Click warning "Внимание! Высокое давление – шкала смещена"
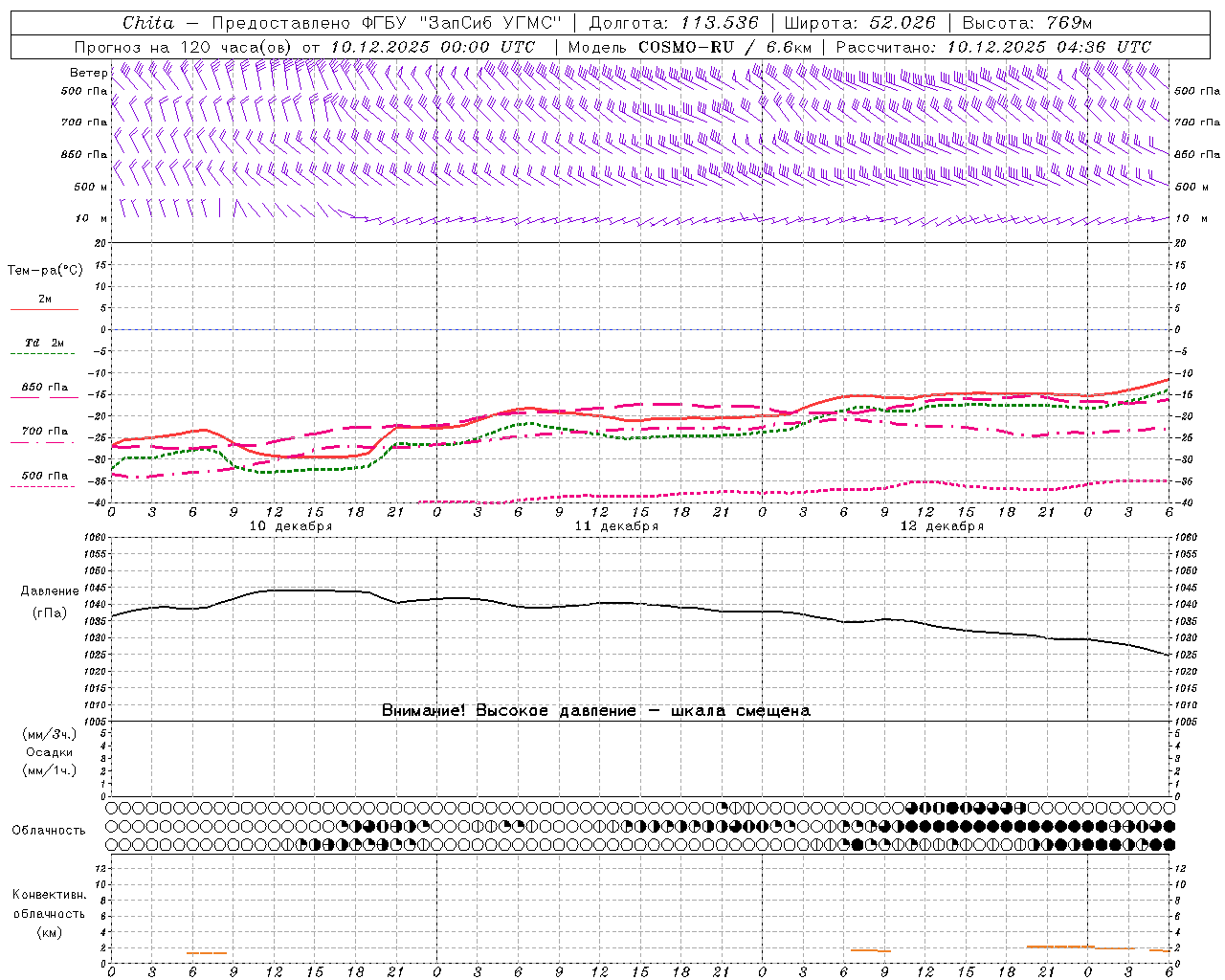 tap(595, 710)
